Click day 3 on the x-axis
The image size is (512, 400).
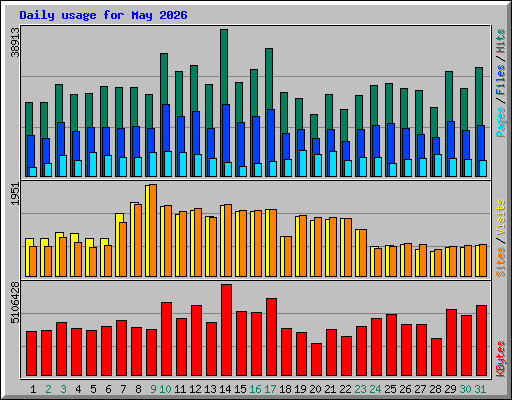coord(63,389)
